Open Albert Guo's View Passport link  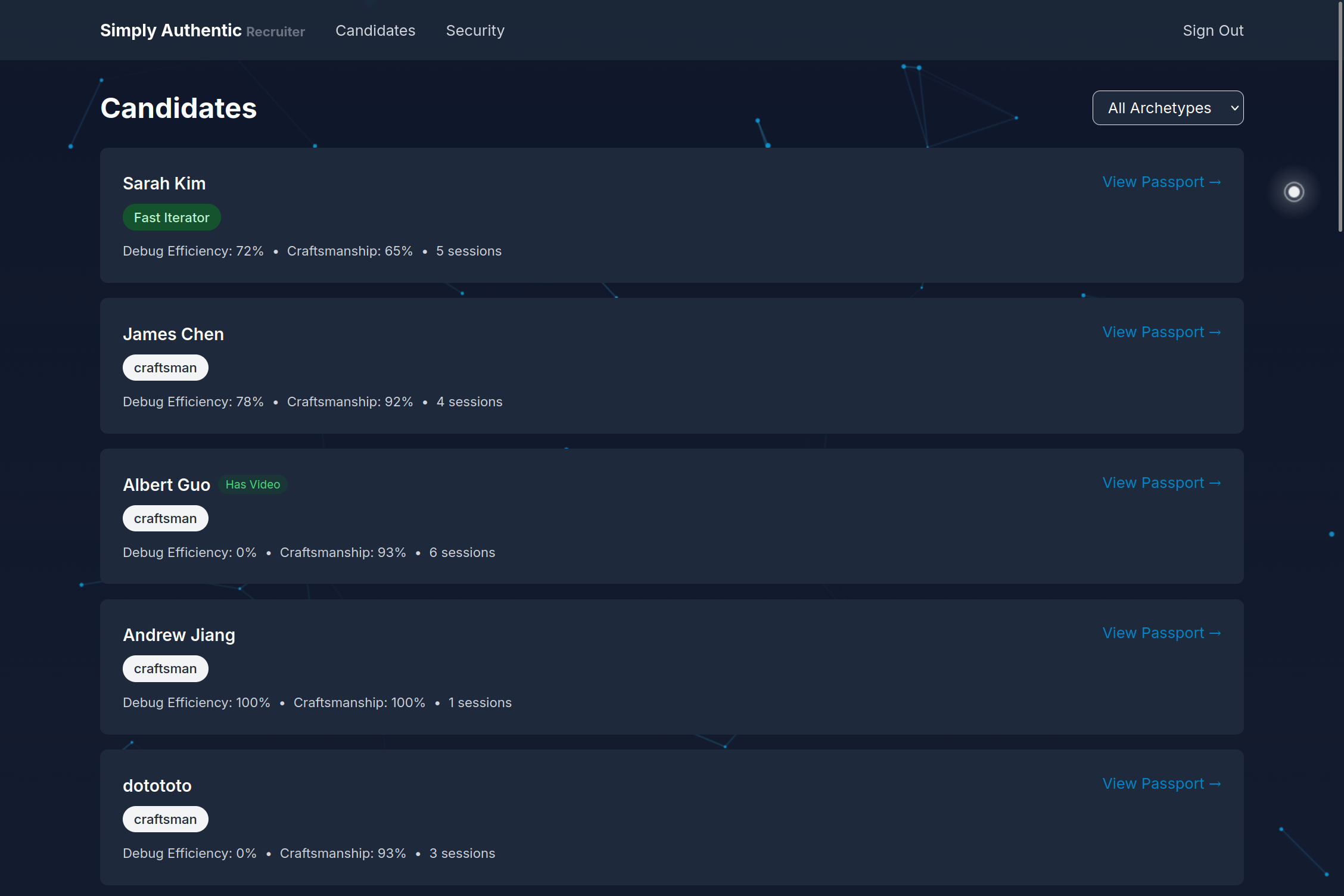tap(1161, 483)
